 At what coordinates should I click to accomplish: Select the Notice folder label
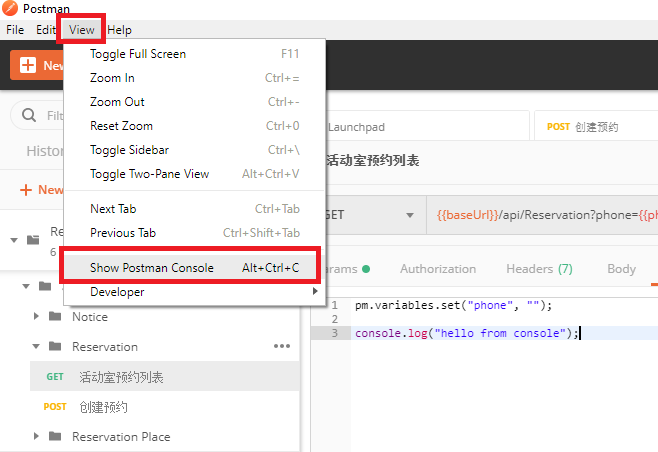[90, 317]
